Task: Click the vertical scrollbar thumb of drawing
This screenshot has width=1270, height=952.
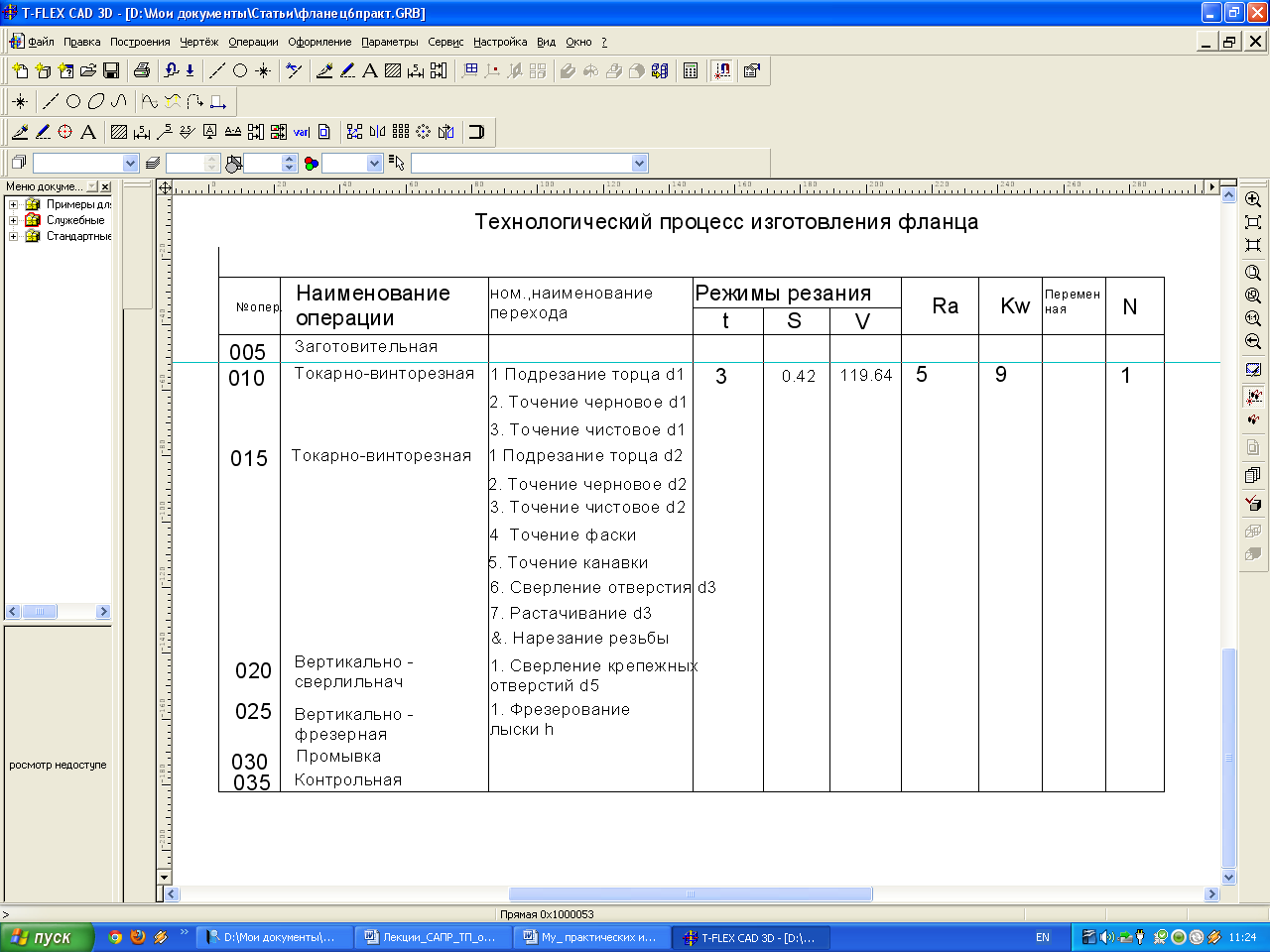Action: pyautogui.click(x=1229, y=758)
